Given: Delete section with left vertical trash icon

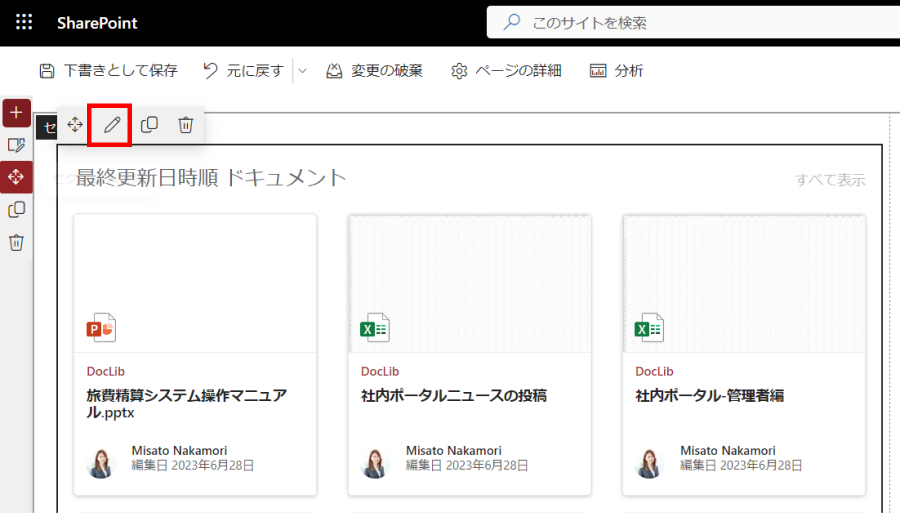Looking at the screenshot, I should tap(16, 242).
